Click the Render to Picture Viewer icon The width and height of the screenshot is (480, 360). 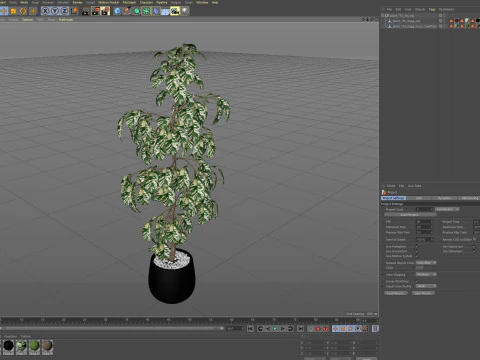(x=96, y=11)
